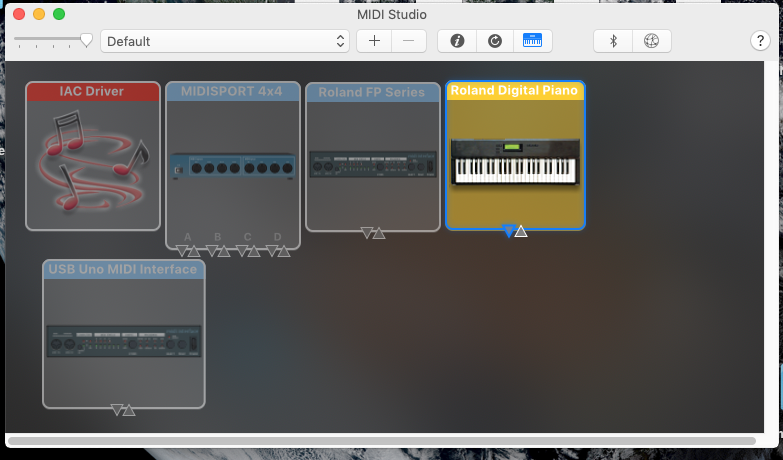Image resolution: width=783 pixels, height=460 pixels.
Task: Click the MIDISPORT 4x4 title label
Action: coord(232,91)
